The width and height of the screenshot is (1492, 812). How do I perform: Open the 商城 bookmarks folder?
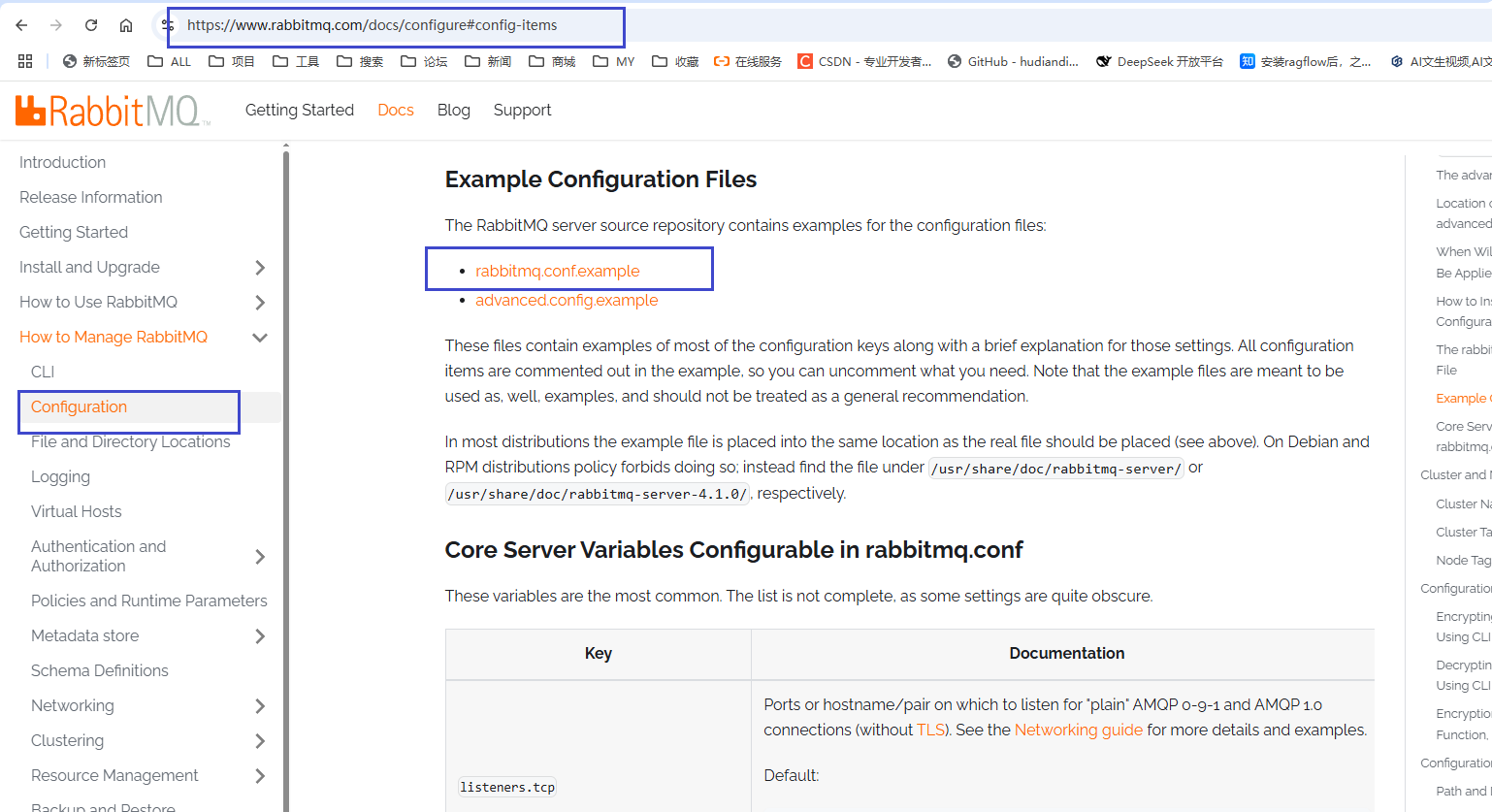pos(552,61)
